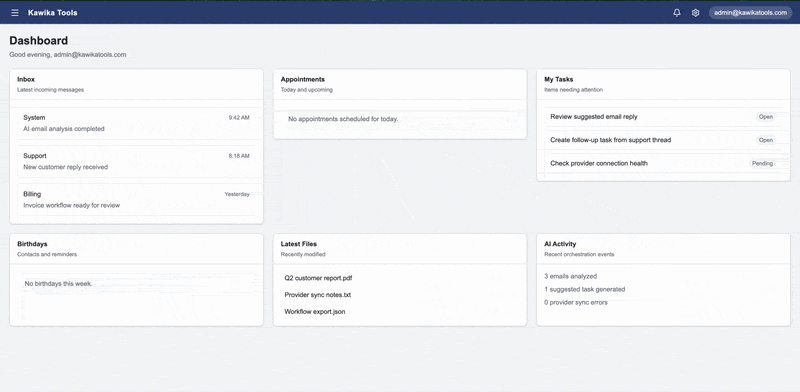Screen dimensions: 800x392
Task: Open the Billing inbox message
Action: 136,200
